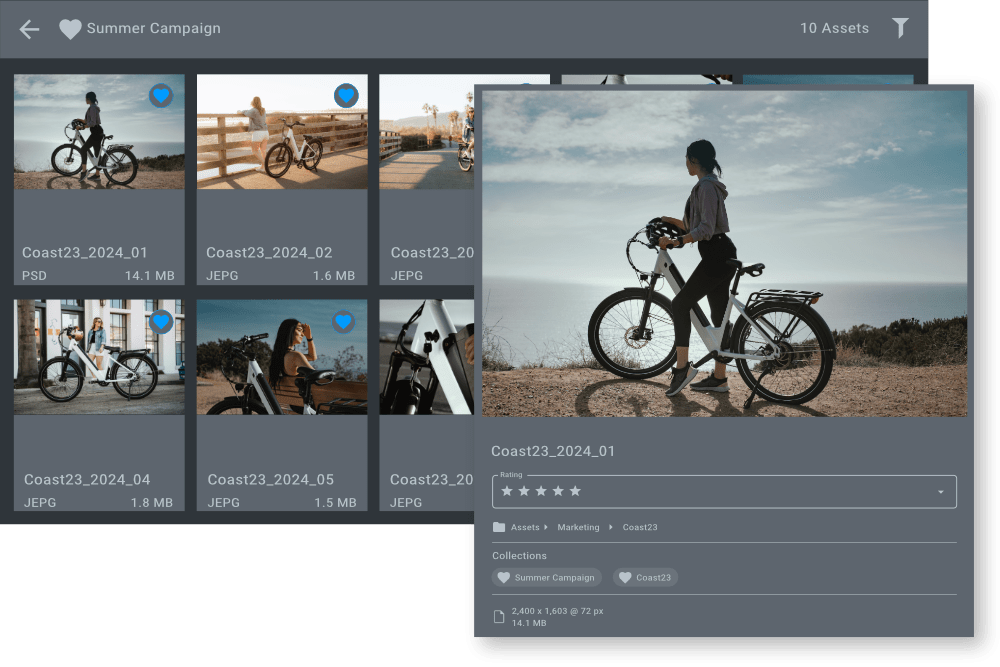The image size is (1000, 667).
Task: Select the Coast23_2024_02 fence photo thumbnail
Action: pos(282,132)
